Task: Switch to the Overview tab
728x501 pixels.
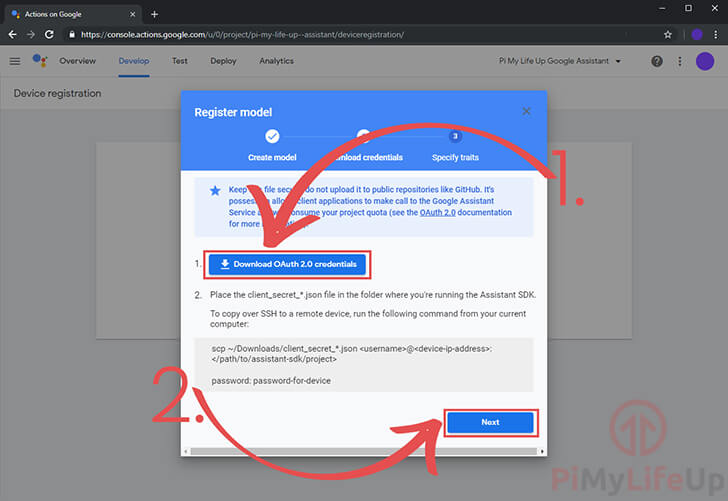Action: point(78,61)
